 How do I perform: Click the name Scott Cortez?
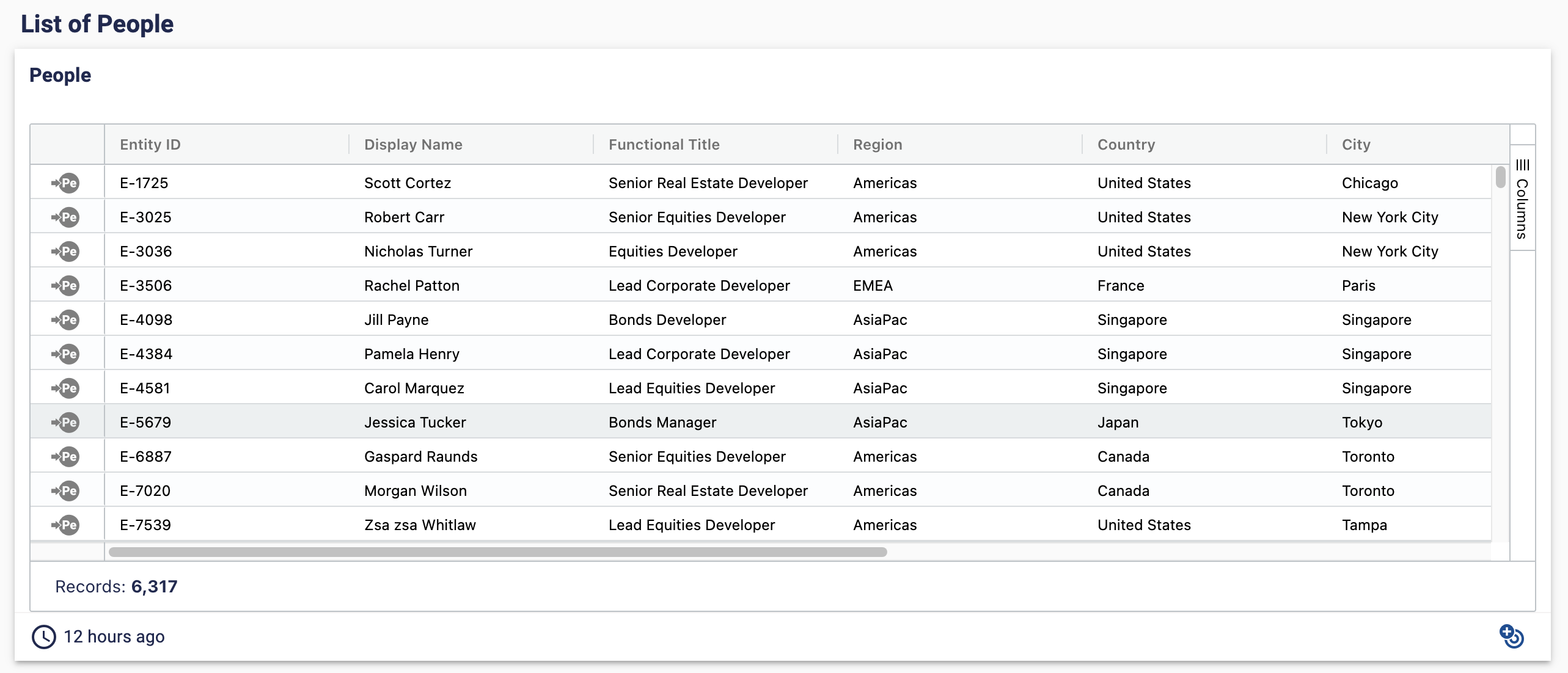(x=408, y=183)
